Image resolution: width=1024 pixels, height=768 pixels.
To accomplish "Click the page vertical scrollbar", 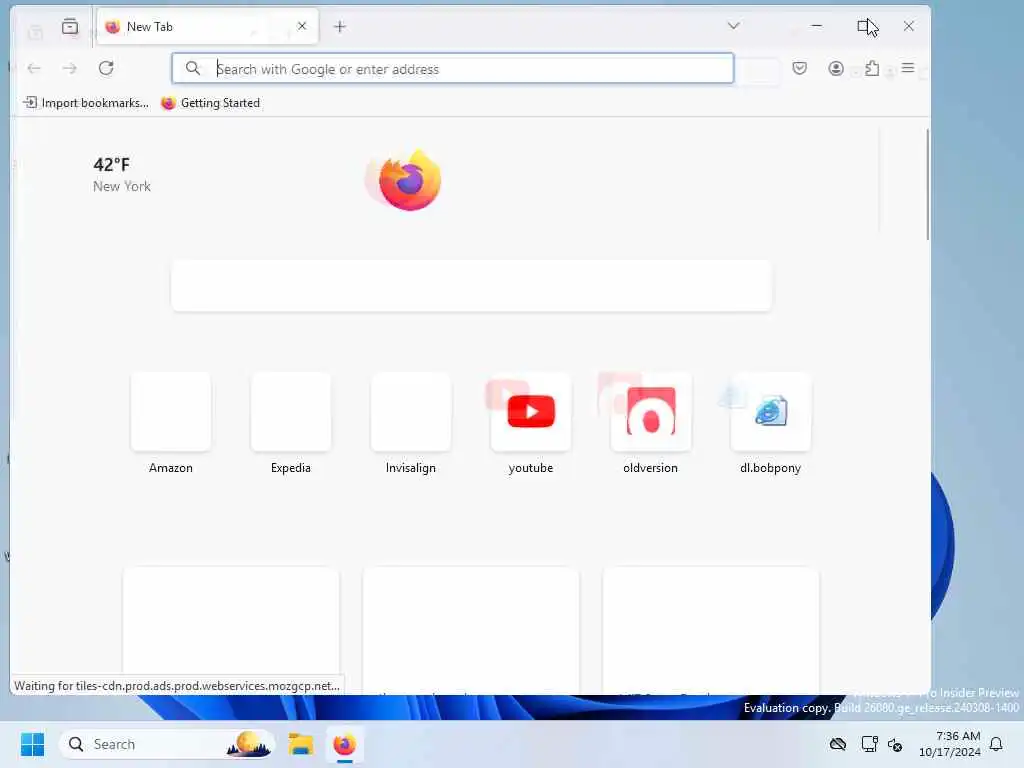I will click(927, 184).
